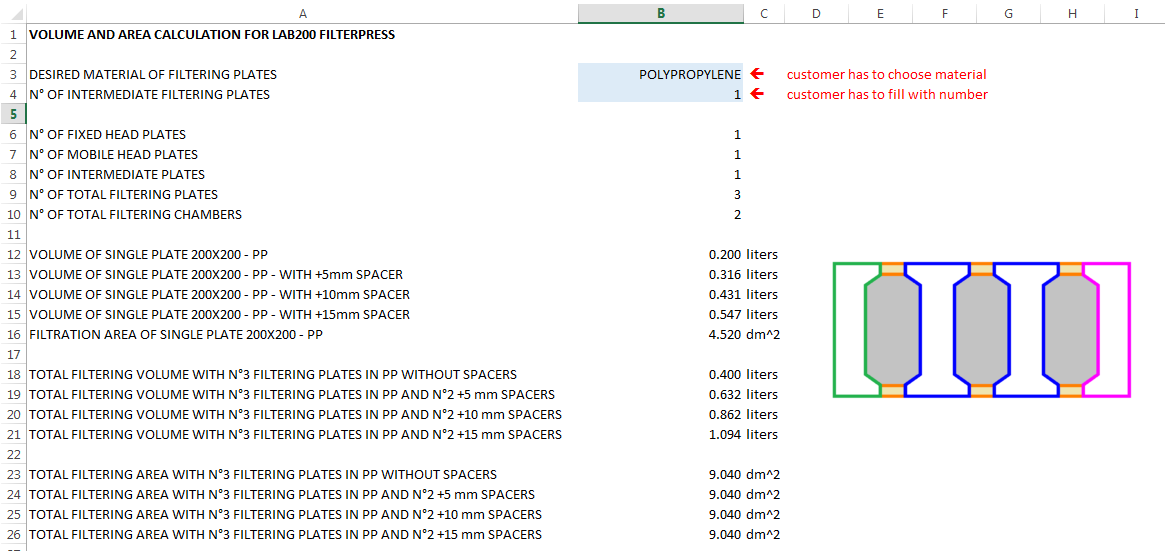Select column B header
1165x551 pixels.
pos(660,13)
